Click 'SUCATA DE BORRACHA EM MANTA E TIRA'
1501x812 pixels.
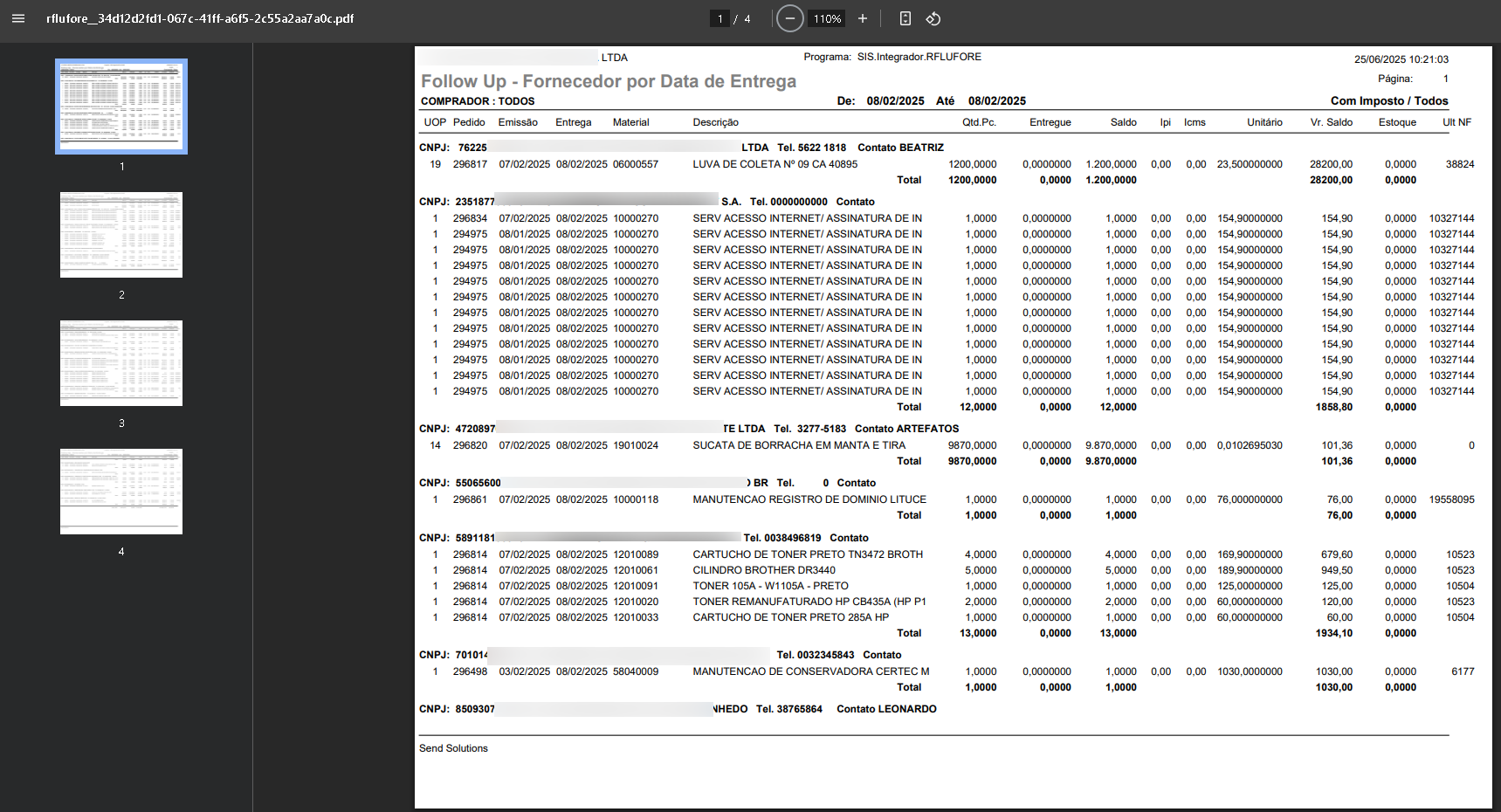point(799,445)
